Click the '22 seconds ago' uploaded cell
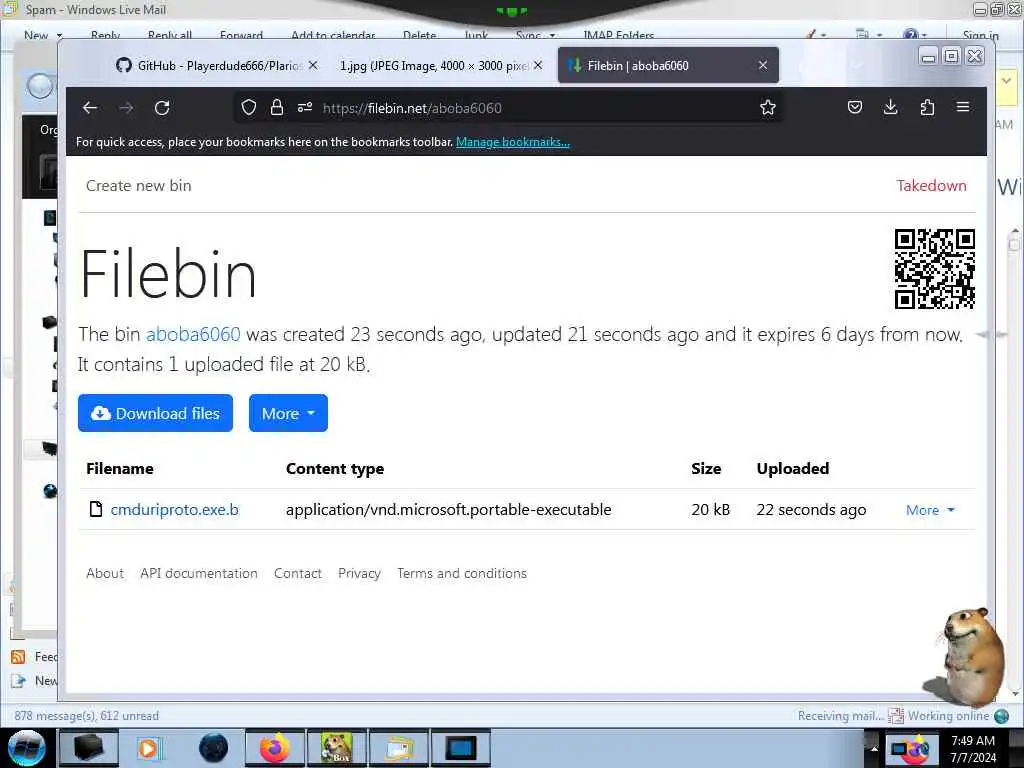The height and width of the screenshot is (768, 1024). (811, 509)
